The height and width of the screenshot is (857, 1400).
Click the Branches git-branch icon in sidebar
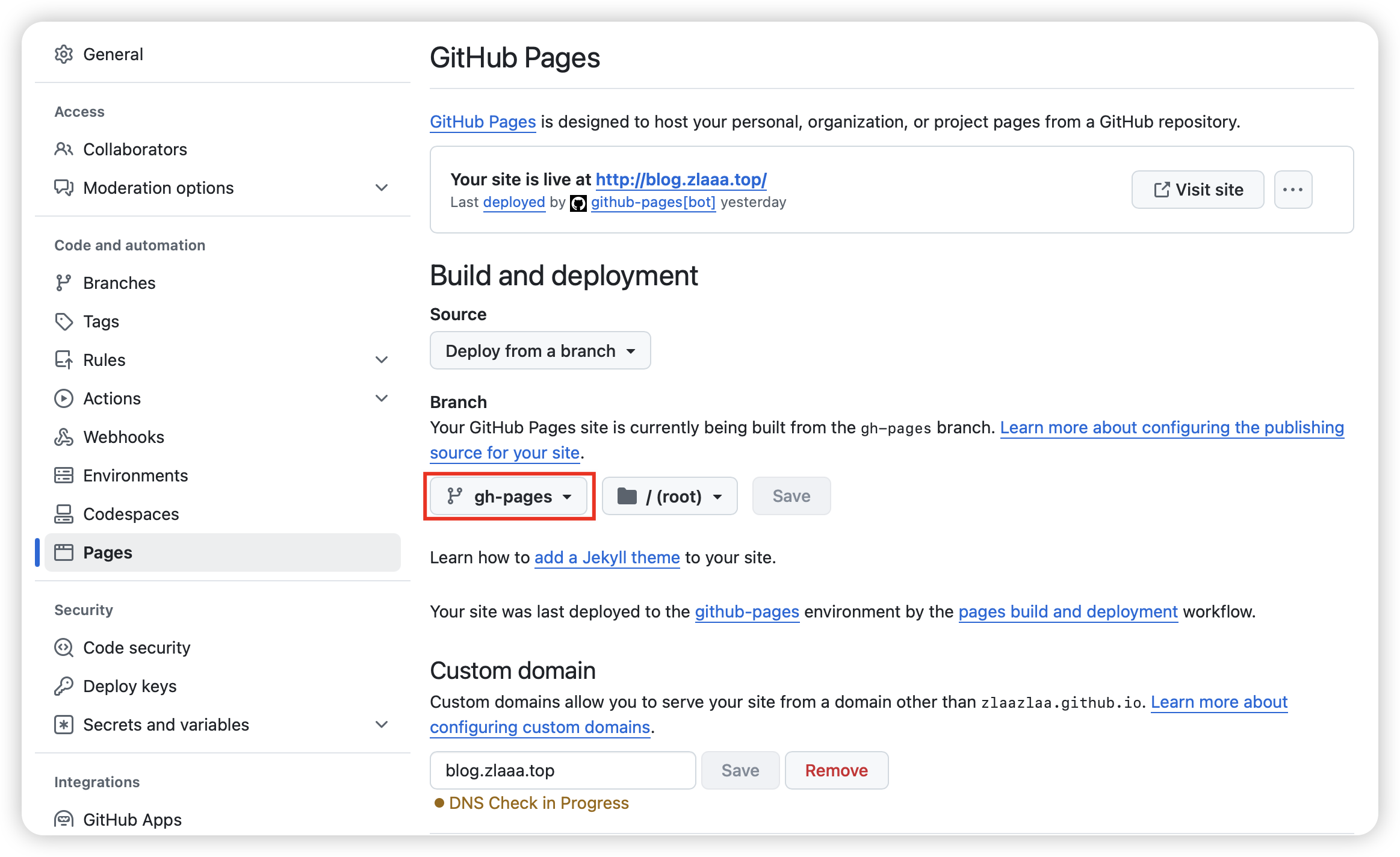(x=64, y=283)
